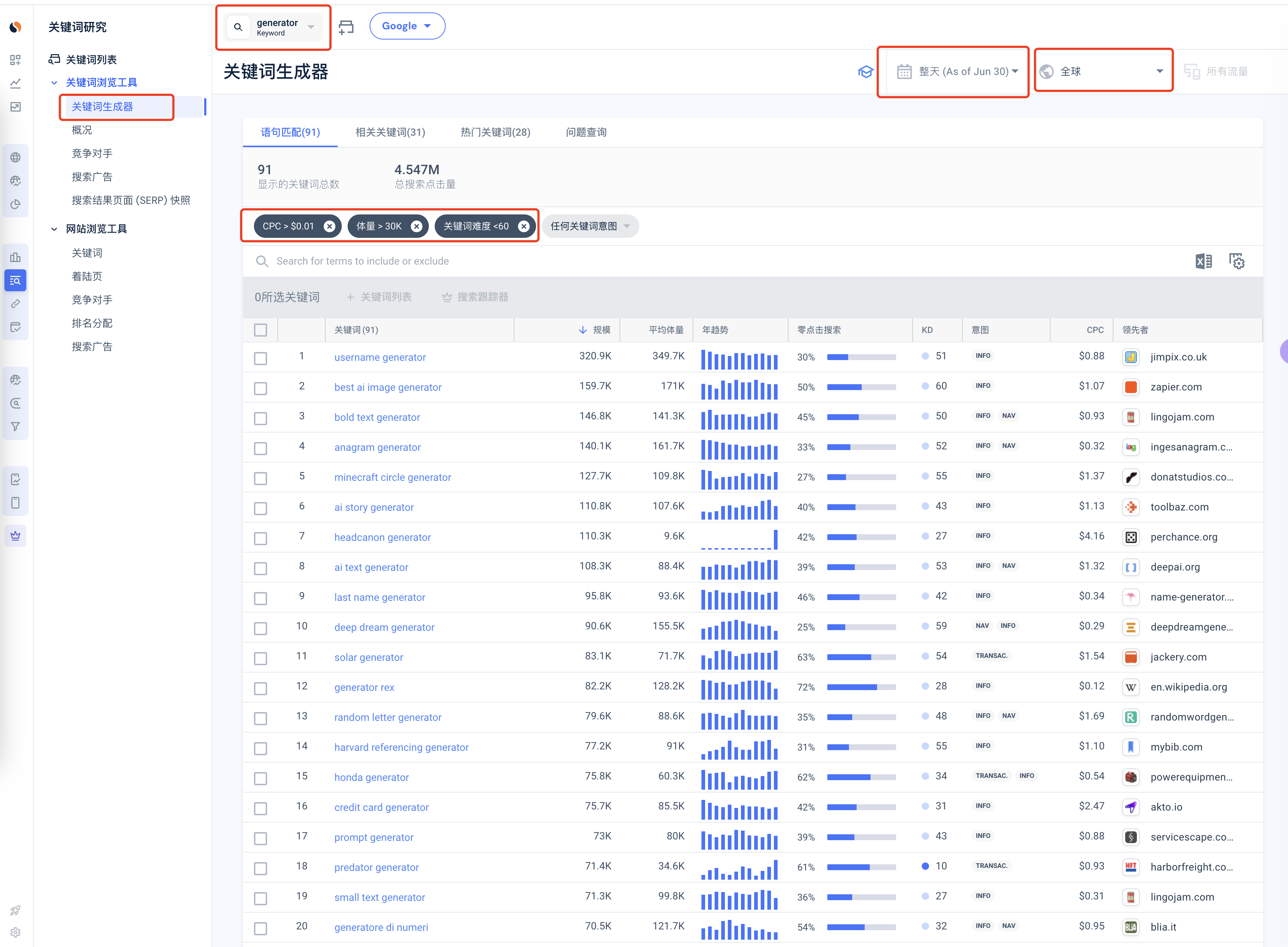Viewport: 1288px width, 947px height.
Task: Check the box for prompt generator
Action: click(261, 839)
